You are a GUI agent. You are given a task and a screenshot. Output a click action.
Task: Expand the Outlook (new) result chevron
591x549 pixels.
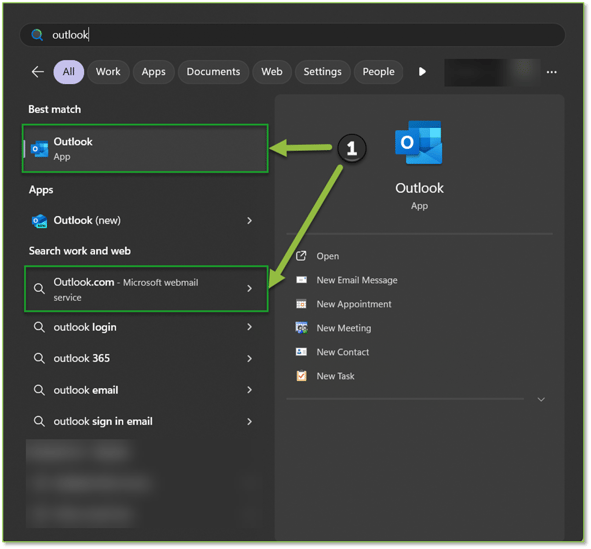(249, 221)
